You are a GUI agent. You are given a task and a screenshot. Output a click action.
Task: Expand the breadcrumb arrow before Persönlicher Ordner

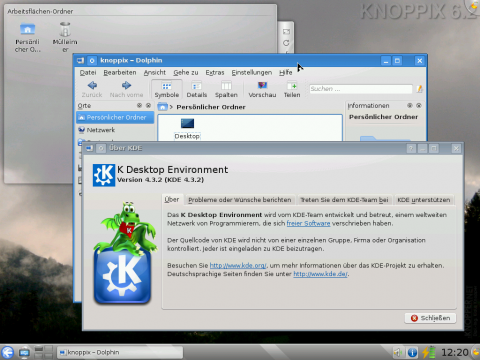(x=171, y=107)
